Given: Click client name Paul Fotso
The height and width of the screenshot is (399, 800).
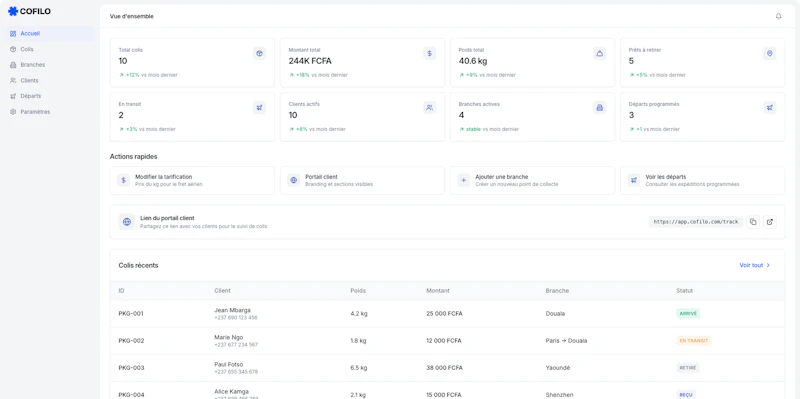Looking at the screenshot, I should pos(229,364).
